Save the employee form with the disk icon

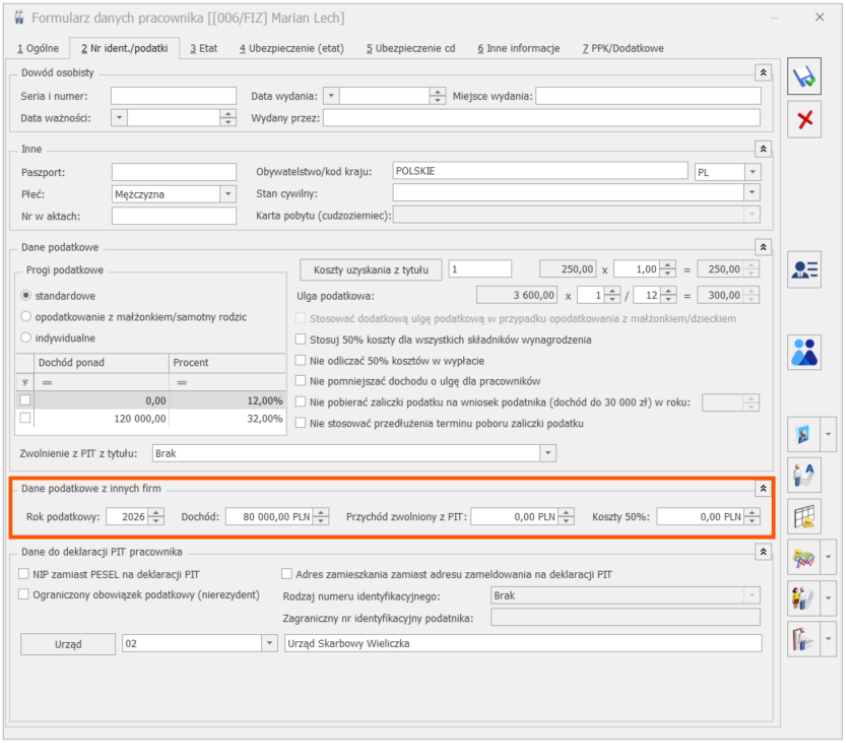tap(804, 77)
